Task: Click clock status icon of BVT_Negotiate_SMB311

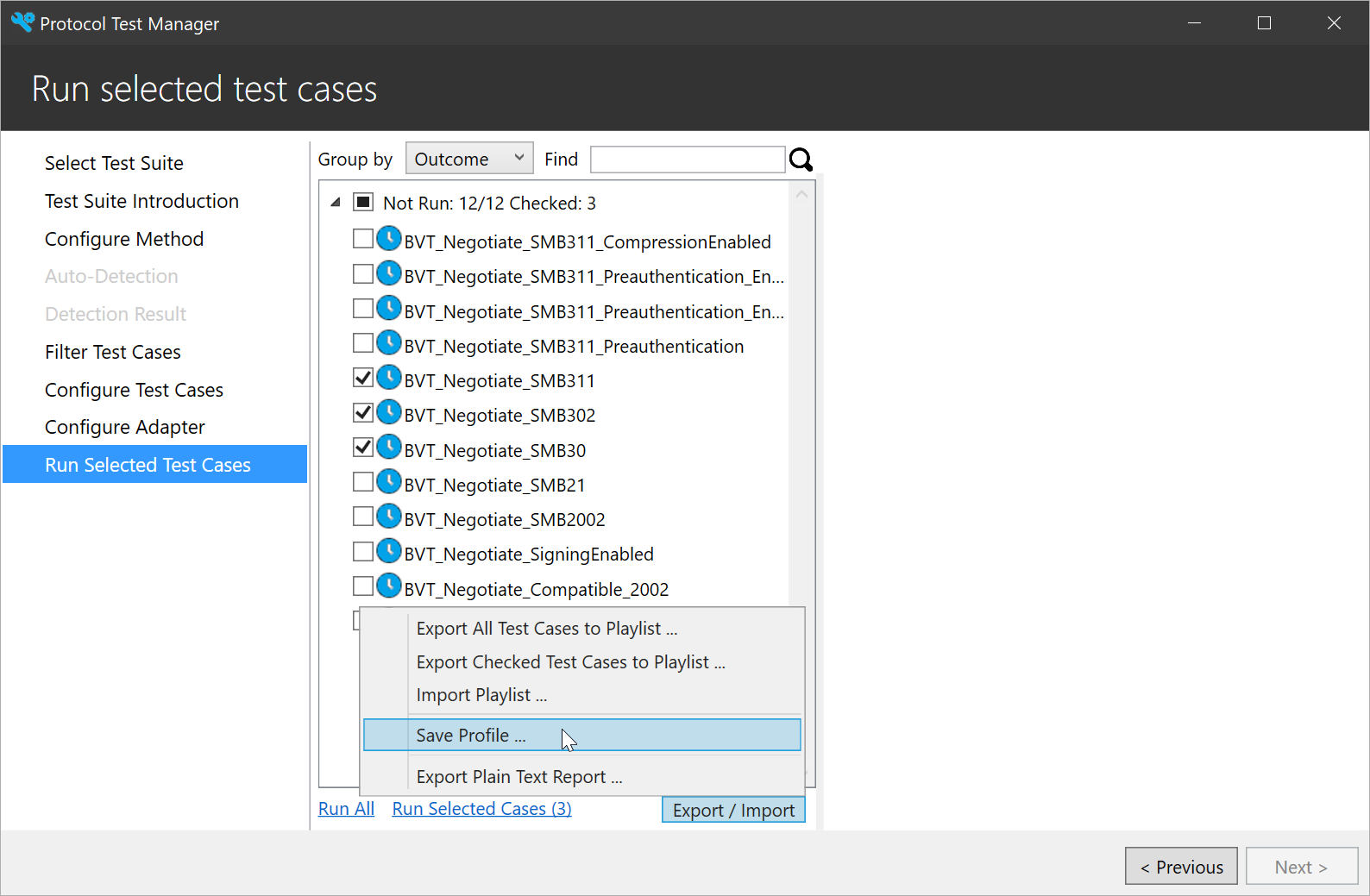Action: tap(389, 378)
